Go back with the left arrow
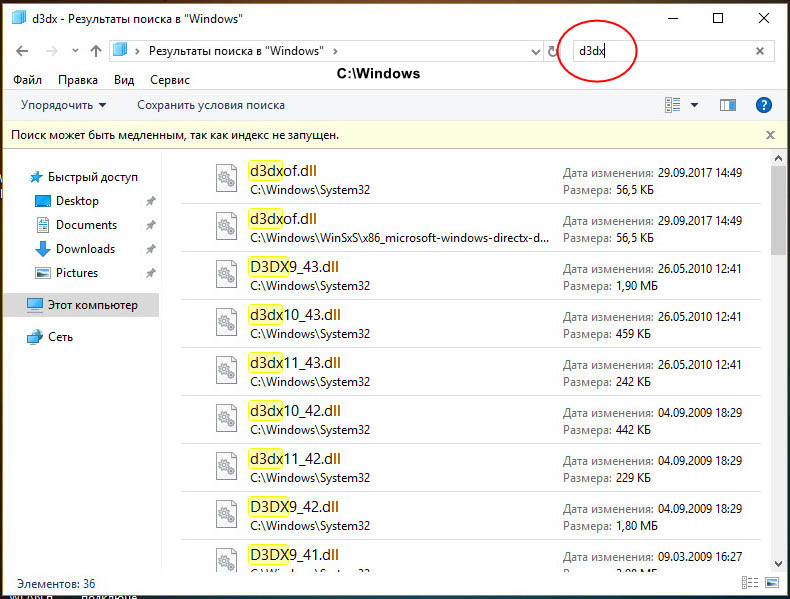The width and height of the screenshot is (790, 599). point(22,51)
